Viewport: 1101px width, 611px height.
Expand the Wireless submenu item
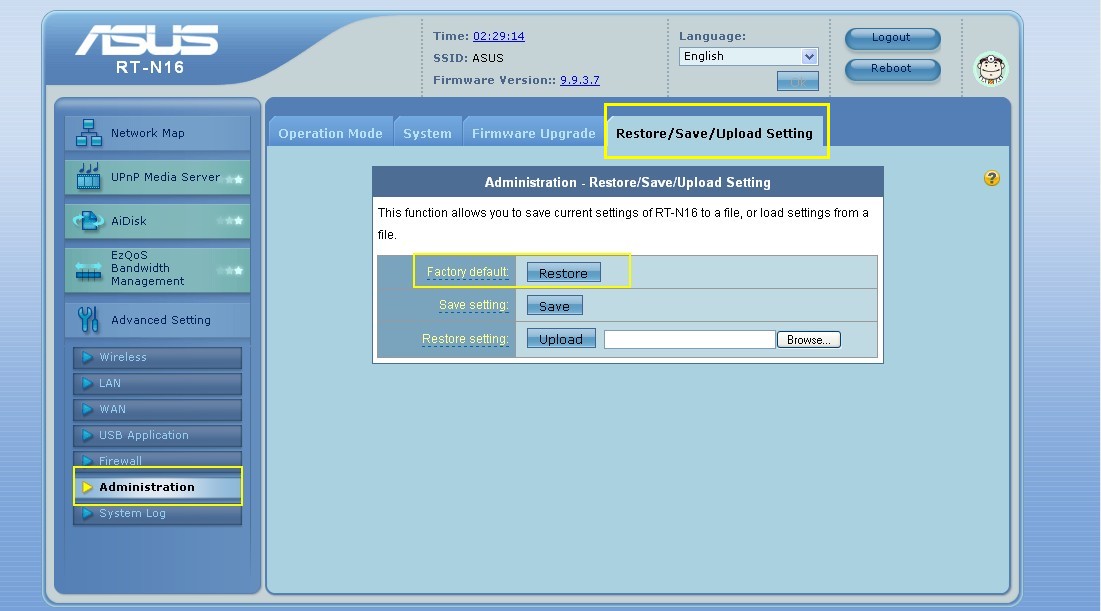(x=157, y=358)
